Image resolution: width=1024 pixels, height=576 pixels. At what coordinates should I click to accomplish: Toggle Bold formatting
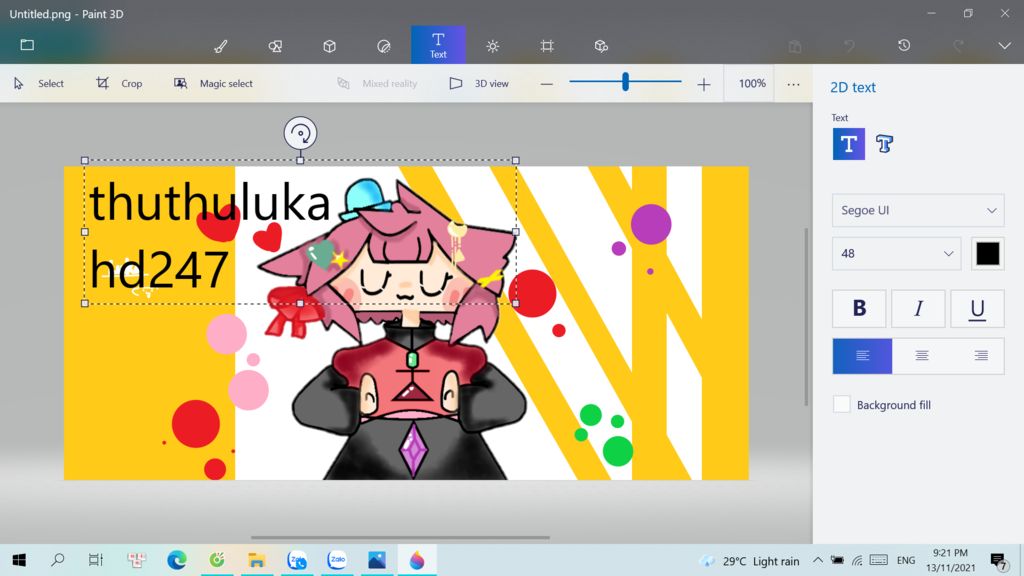(x=859, y=308)
